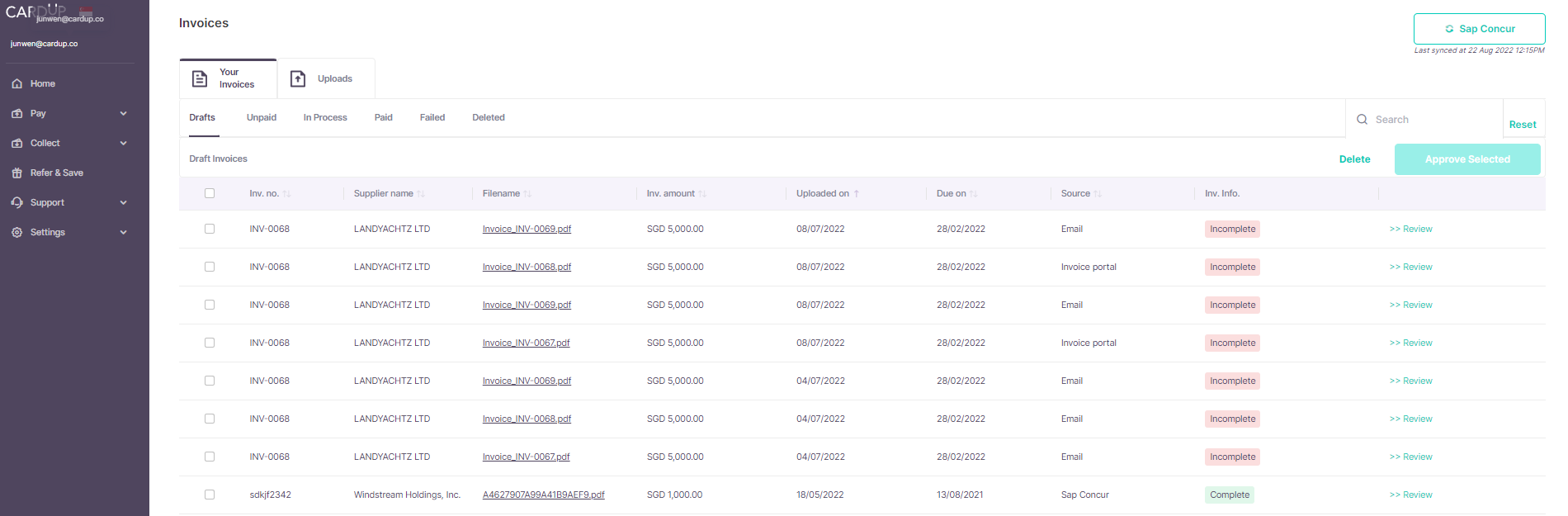Click Review link for the Complete invoice
Image resolution: width=1568 pixels, height=516 pixels.
1410,495
